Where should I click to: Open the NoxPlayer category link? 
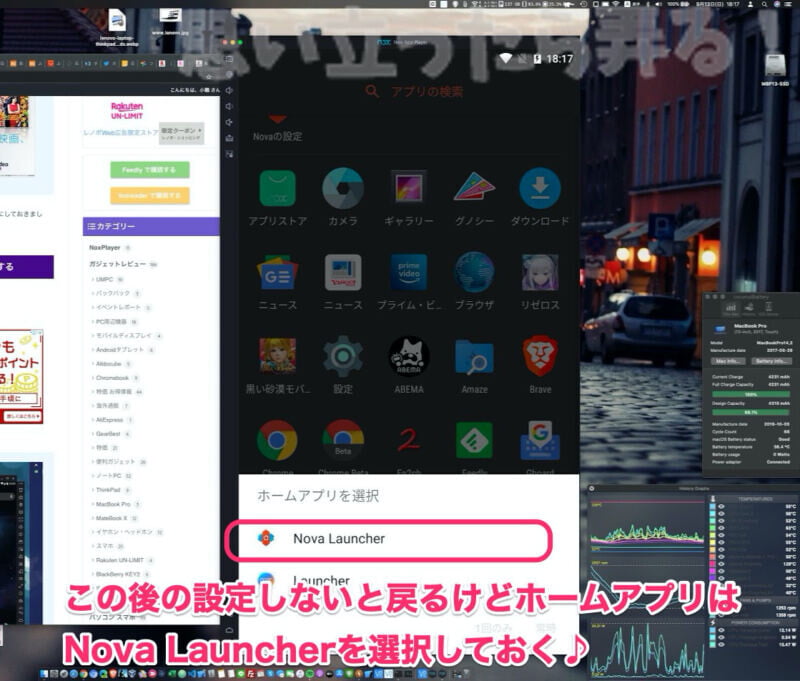(105, 247)
